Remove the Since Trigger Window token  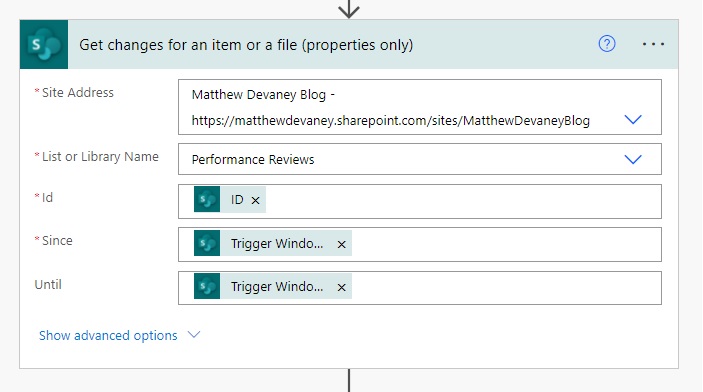(x=342, y=244)
